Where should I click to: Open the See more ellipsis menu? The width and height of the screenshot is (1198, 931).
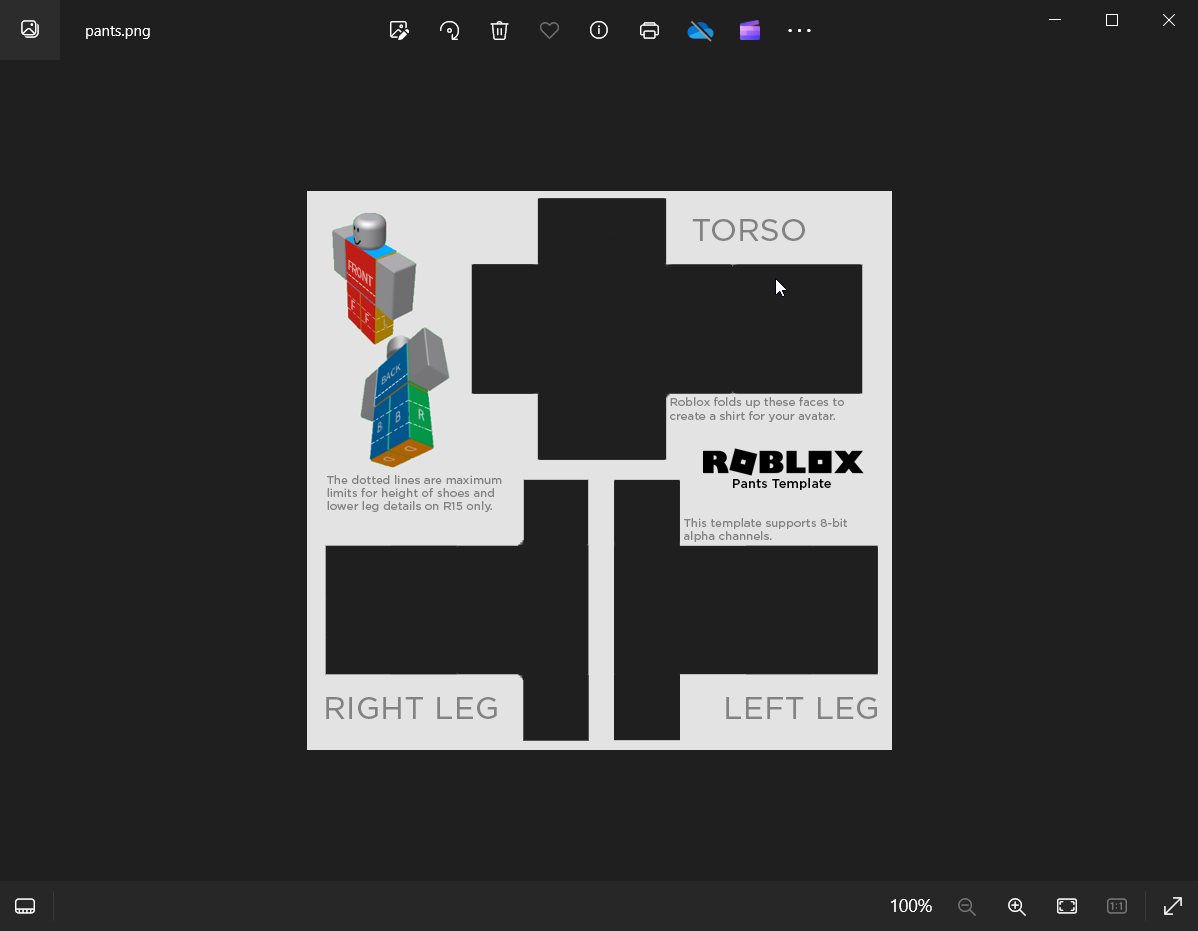(x=799, y=31)
